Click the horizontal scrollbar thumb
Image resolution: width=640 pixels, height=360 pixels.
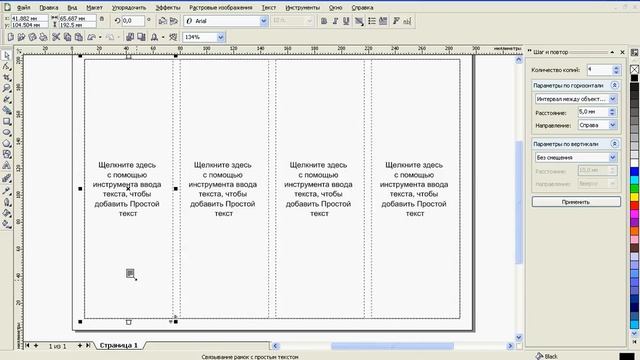[x=392, y=346]
